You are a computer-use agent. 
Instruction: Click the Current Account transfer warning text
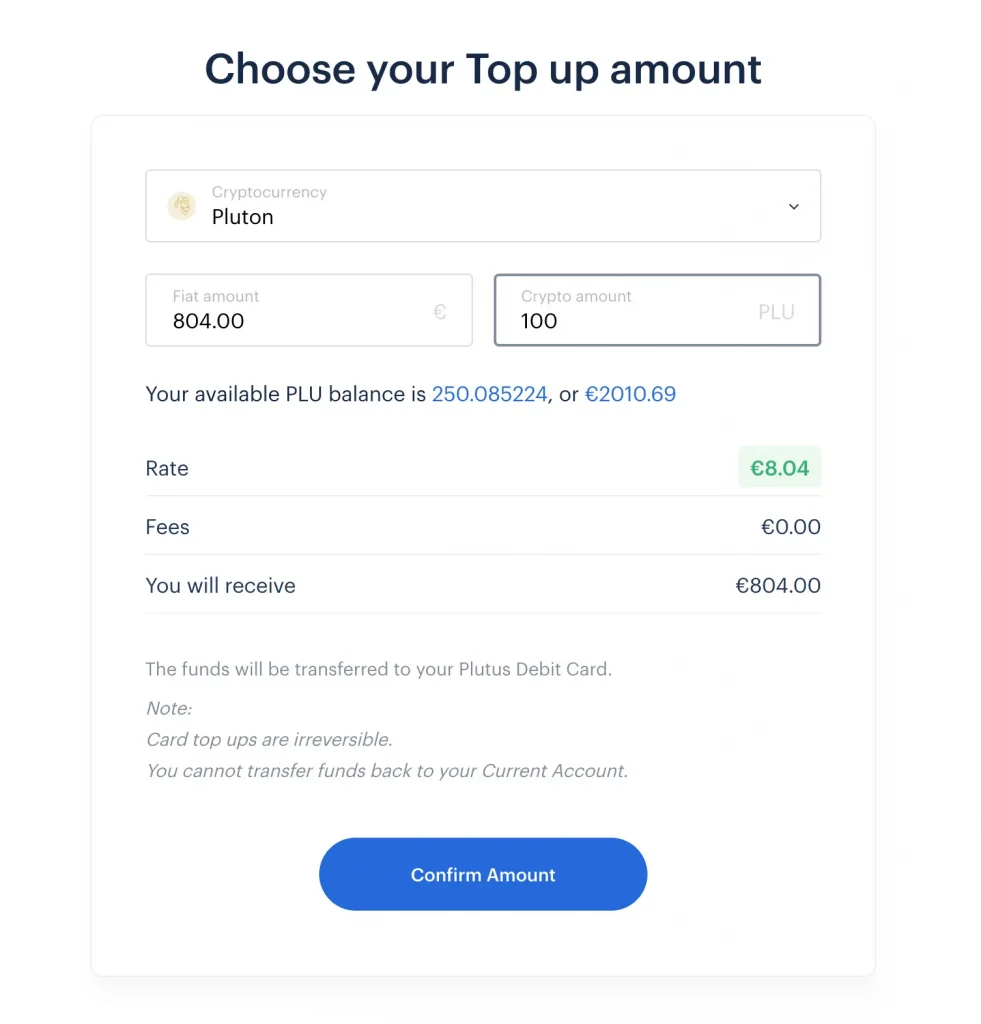387,771
